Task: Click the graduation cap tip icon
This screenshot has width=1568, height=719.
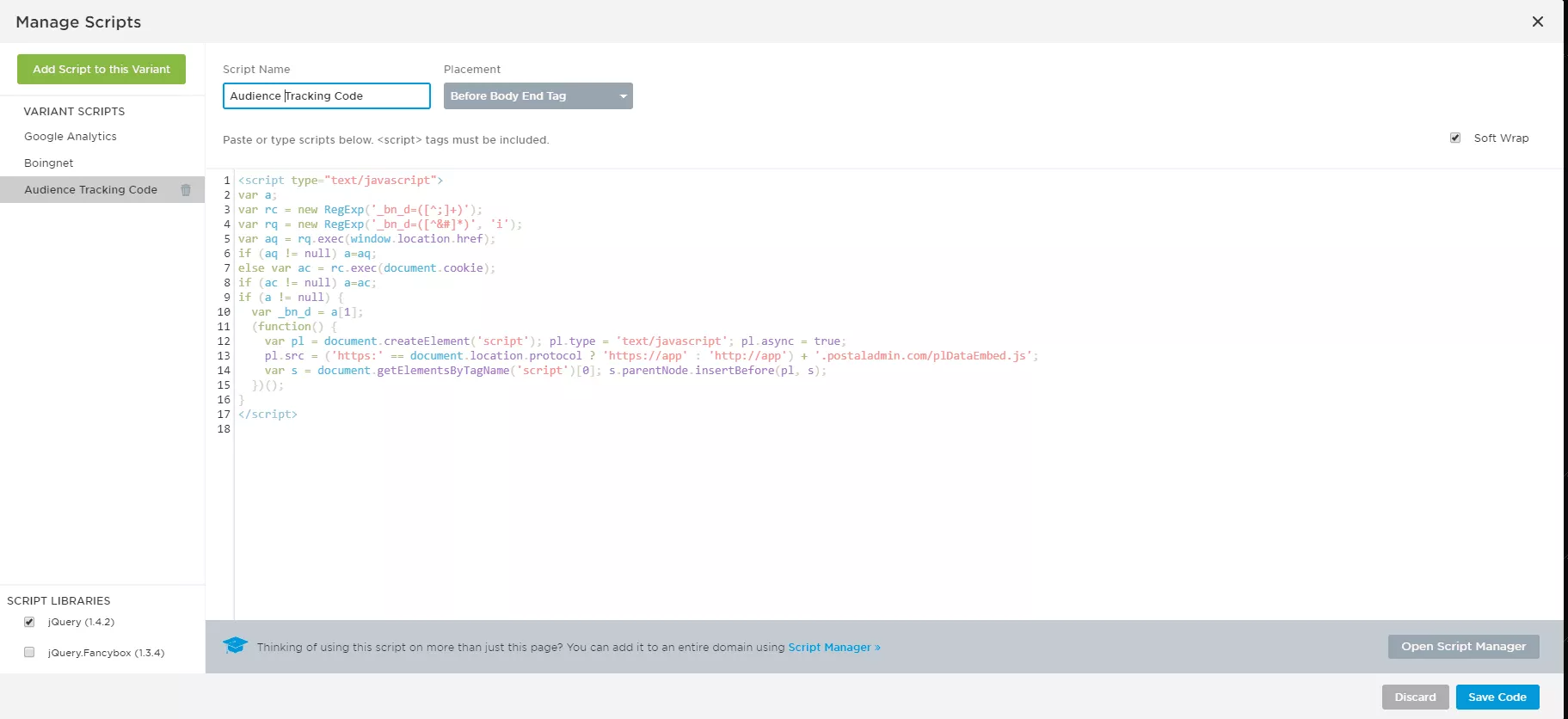Action: coord(235,646)
